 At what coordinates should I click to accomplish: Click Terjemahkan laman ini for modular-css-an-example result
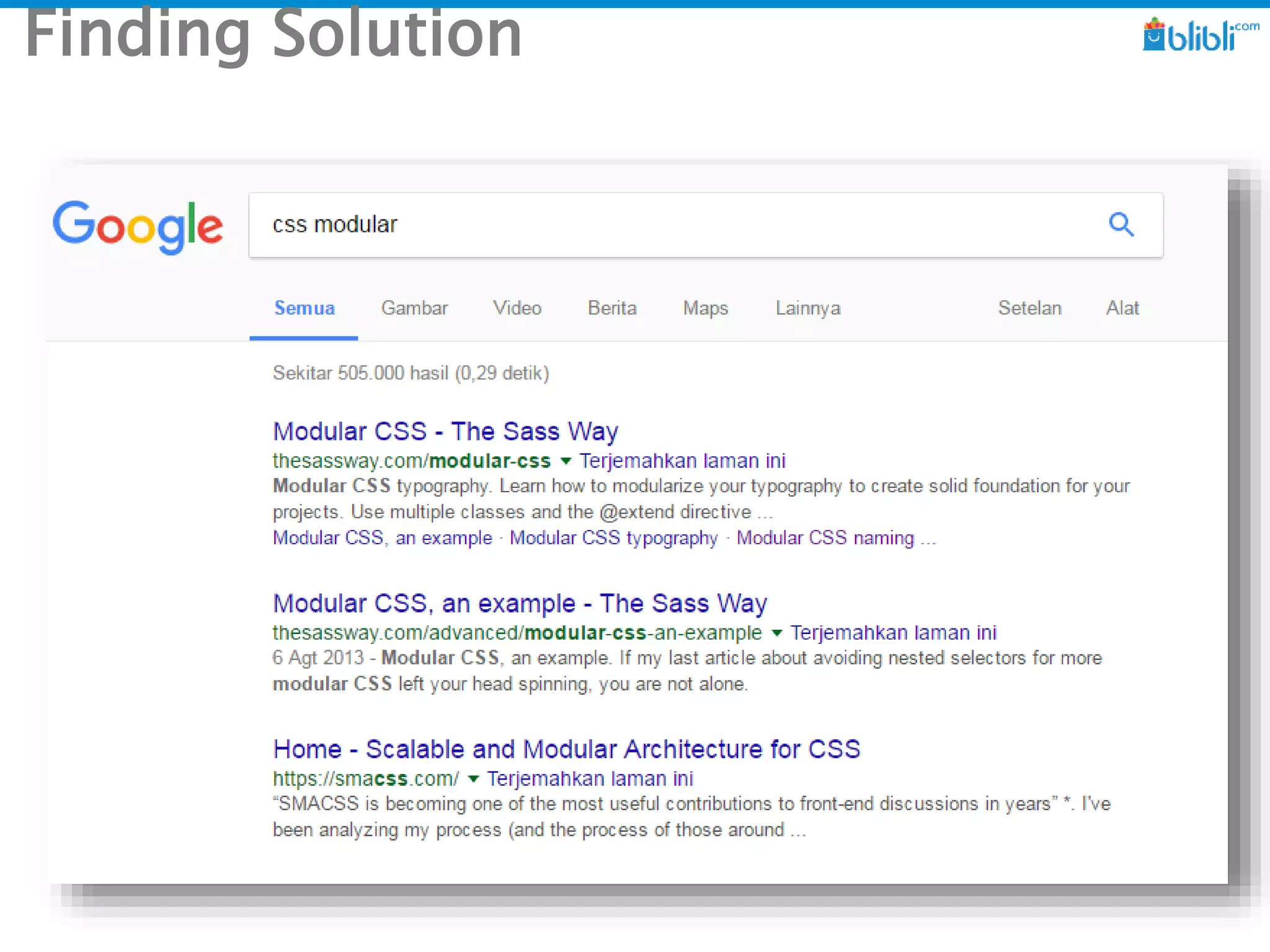click(x=893, y=633)
